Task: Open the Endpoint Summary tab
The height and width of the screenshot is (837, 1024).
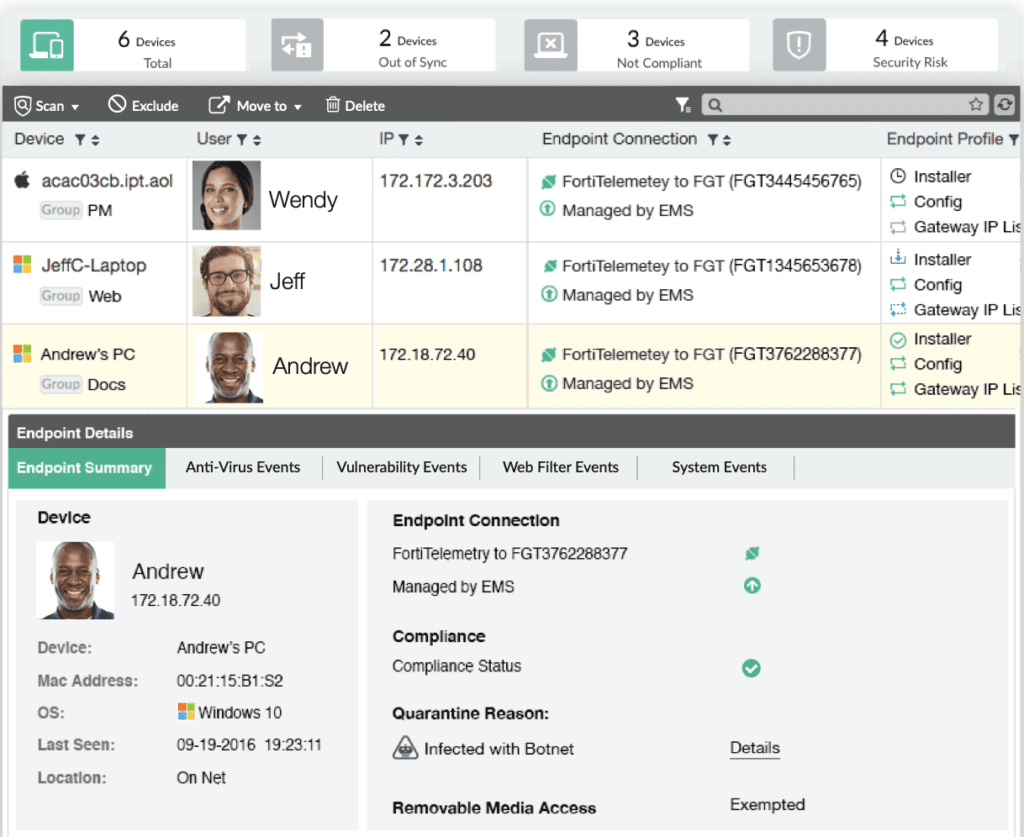Action: pyautogui.click(x=87, y=468)
